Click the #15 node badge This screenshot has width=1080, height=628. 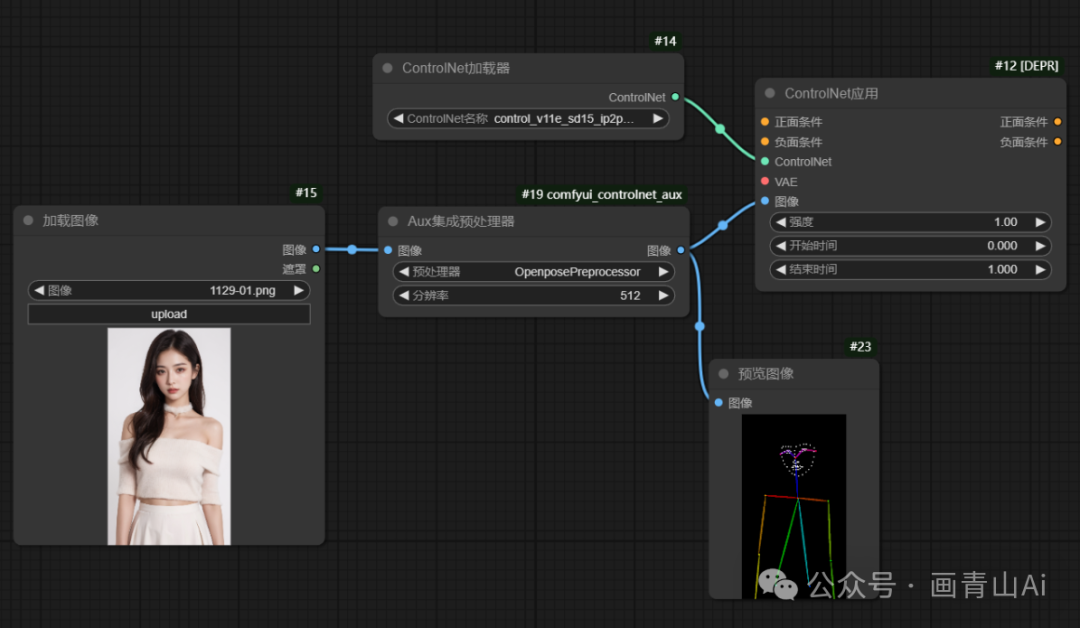point(307,193)
